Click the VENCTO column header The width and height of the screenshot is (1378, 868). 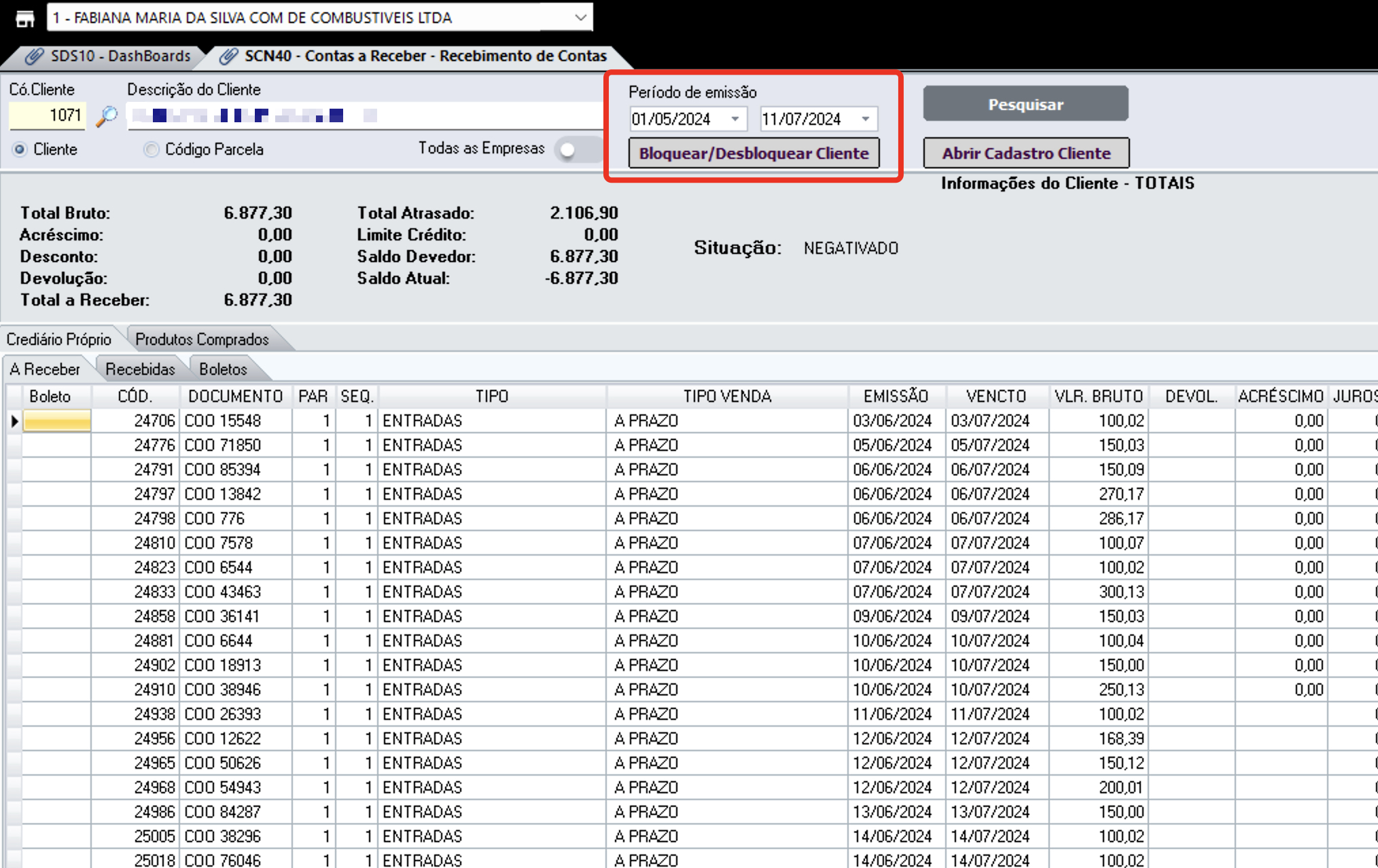click(x=996, y=397)
